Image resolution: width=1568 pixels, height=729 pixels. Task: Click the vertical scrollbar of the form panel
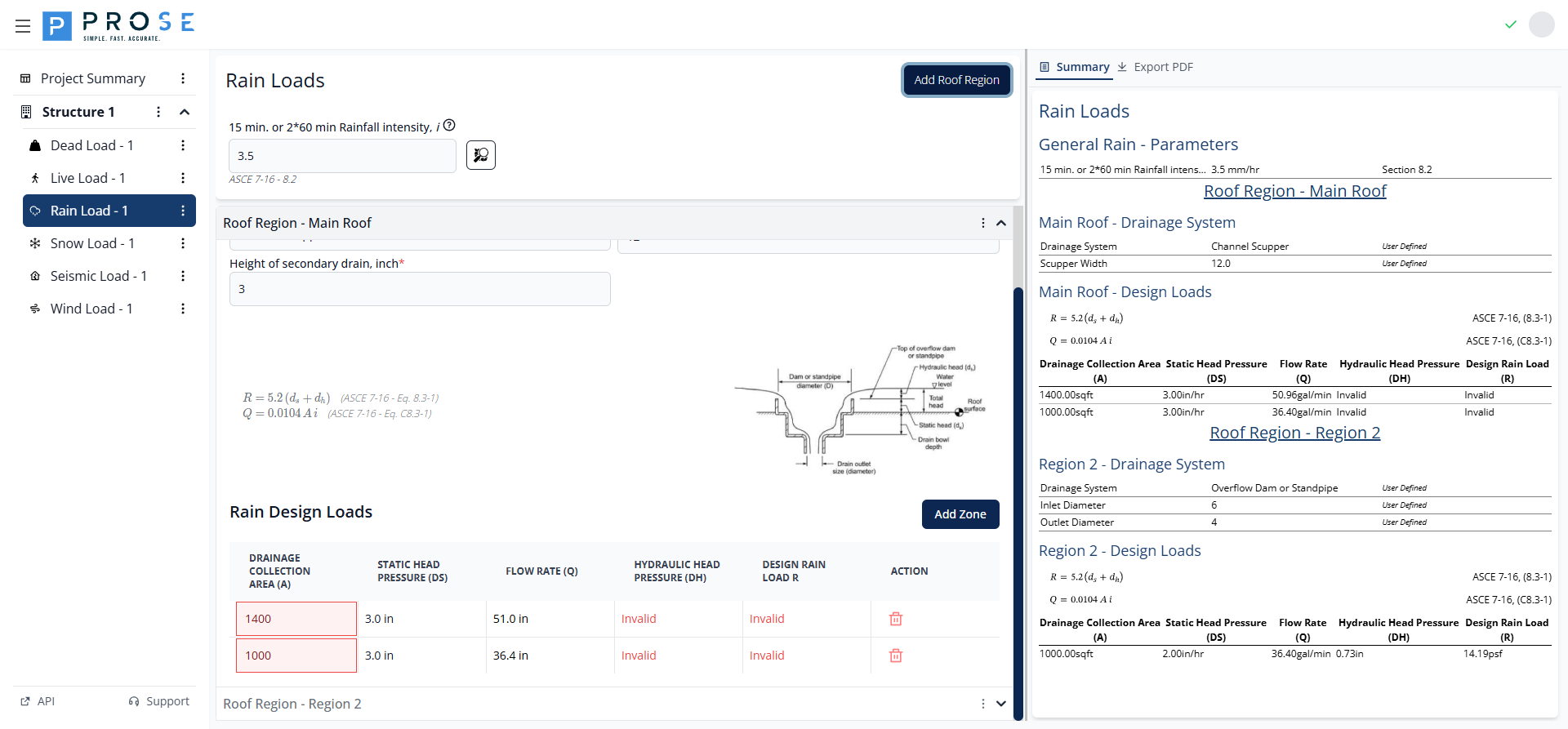click(1018, 490)
